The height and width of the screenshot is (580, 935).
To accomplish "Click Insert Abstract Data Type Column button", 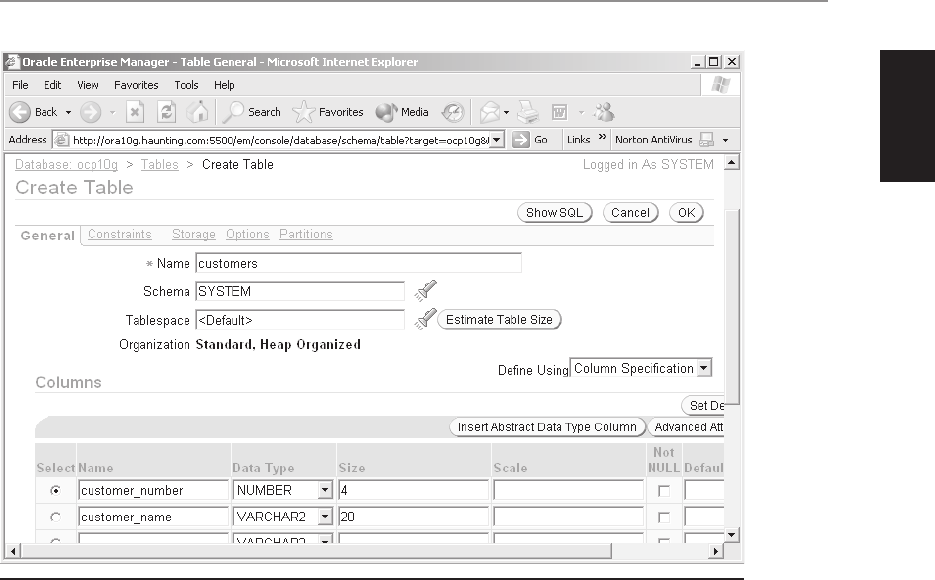I will point(547,427).
